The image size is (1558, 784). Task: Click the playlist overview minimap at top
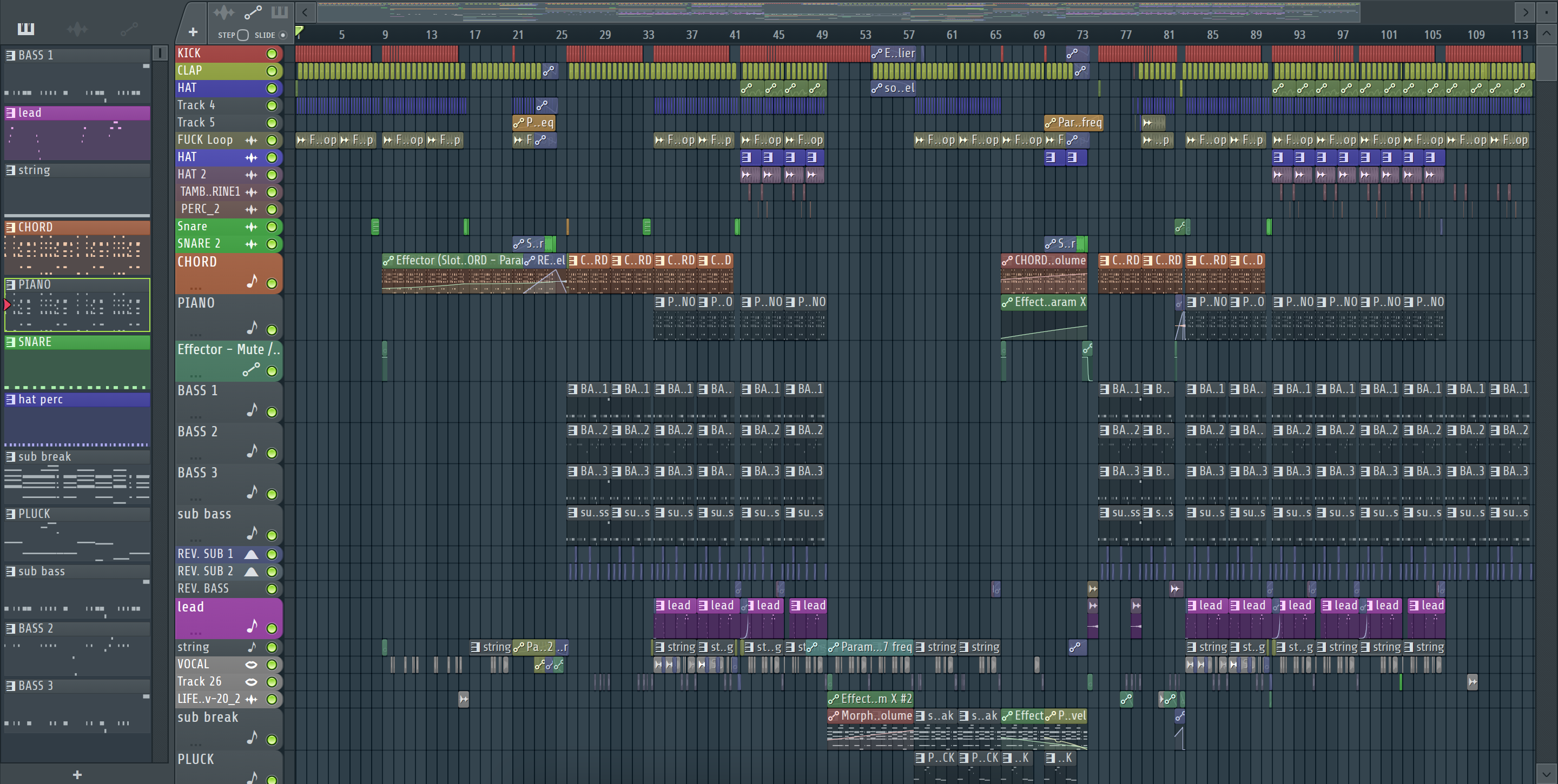pos(839,12)
